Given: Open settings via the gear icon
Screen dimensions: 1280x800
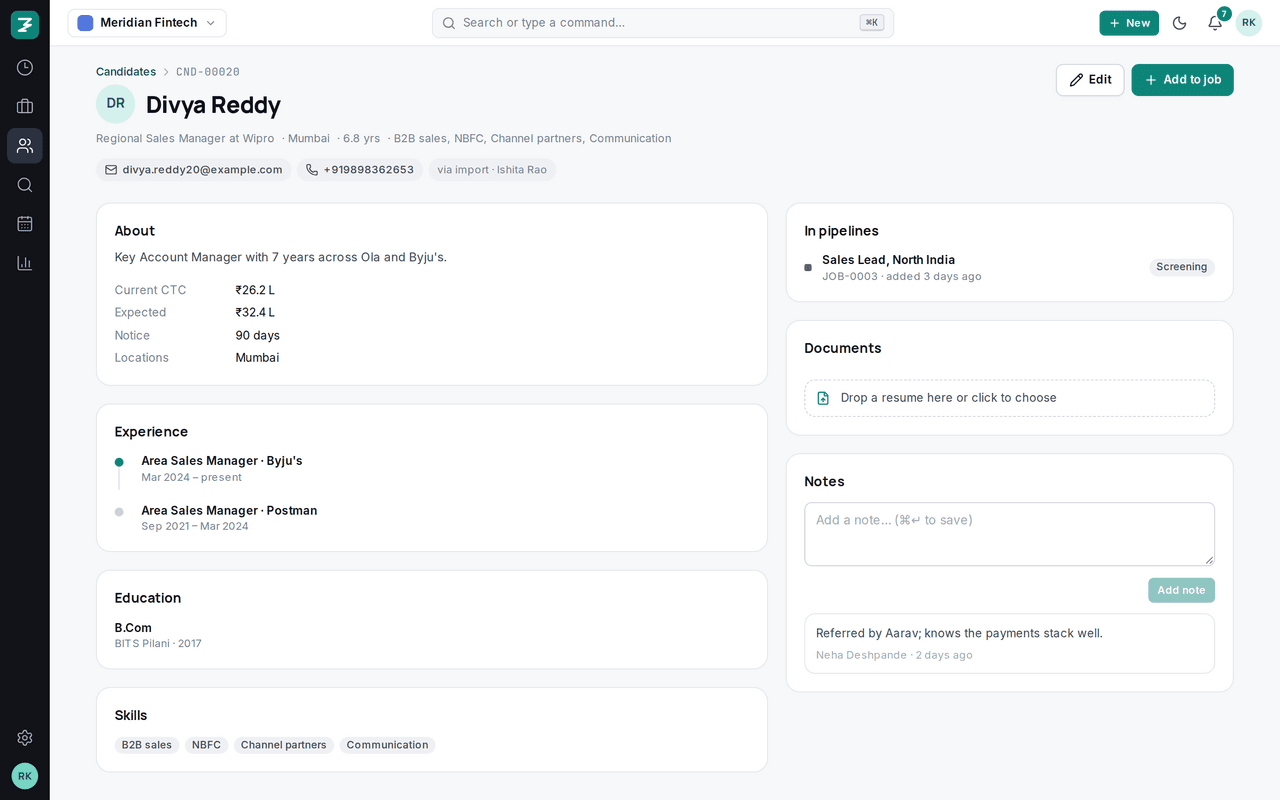Looking at the screenshot, I should pos(25,738).
